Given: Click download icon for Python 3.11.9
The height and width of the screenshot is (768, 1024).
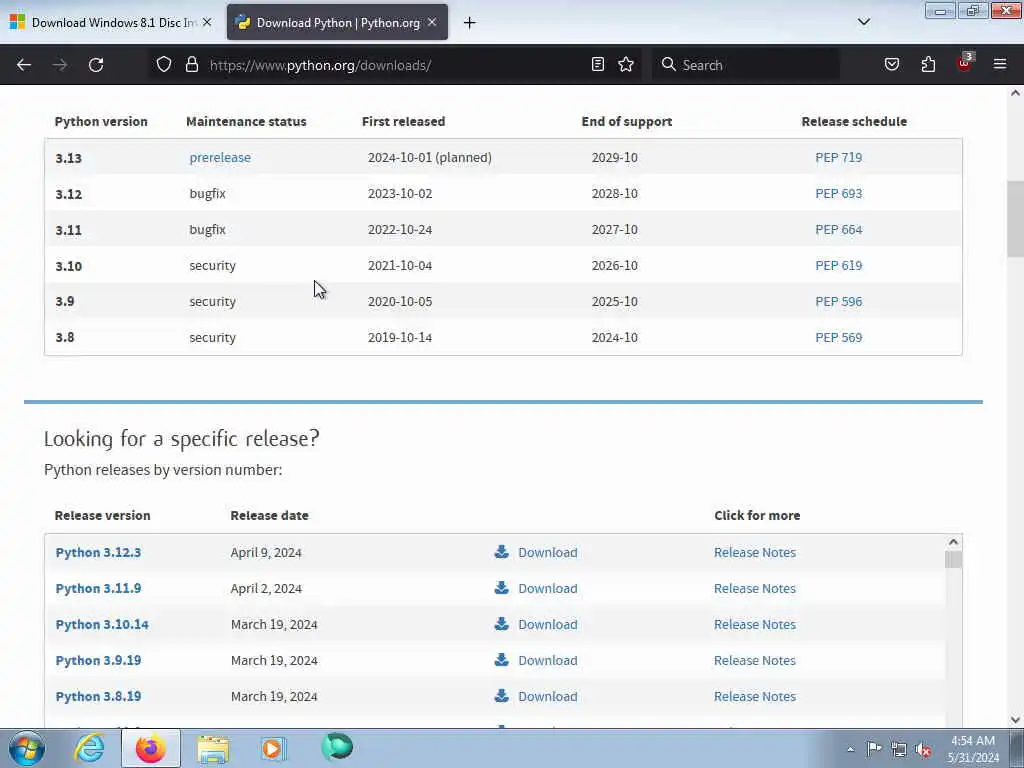Looking at the screenshot, I should (x=502, y=588).
